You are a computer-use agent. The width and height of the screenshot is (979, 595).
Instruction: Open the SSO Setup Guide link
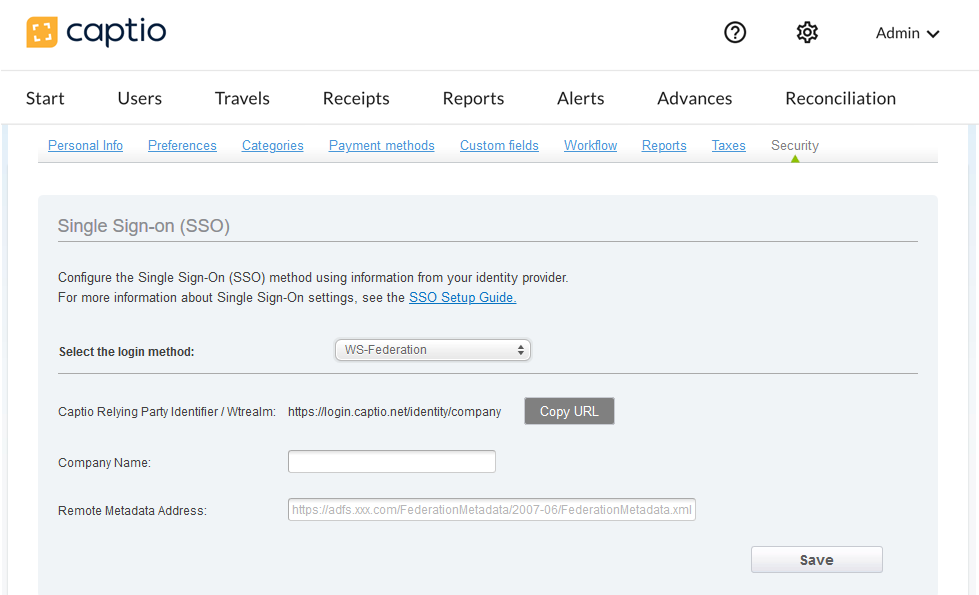coord(462,297)
